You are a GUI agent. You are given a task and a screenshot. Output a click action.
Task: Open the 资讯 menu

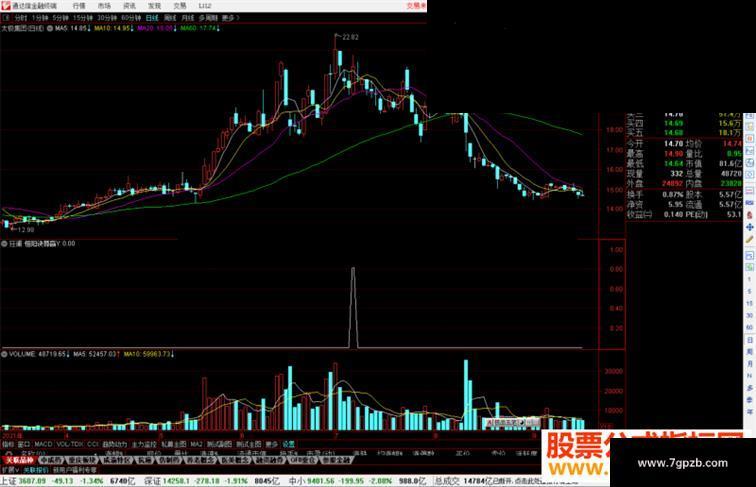[x=129, y=6]
